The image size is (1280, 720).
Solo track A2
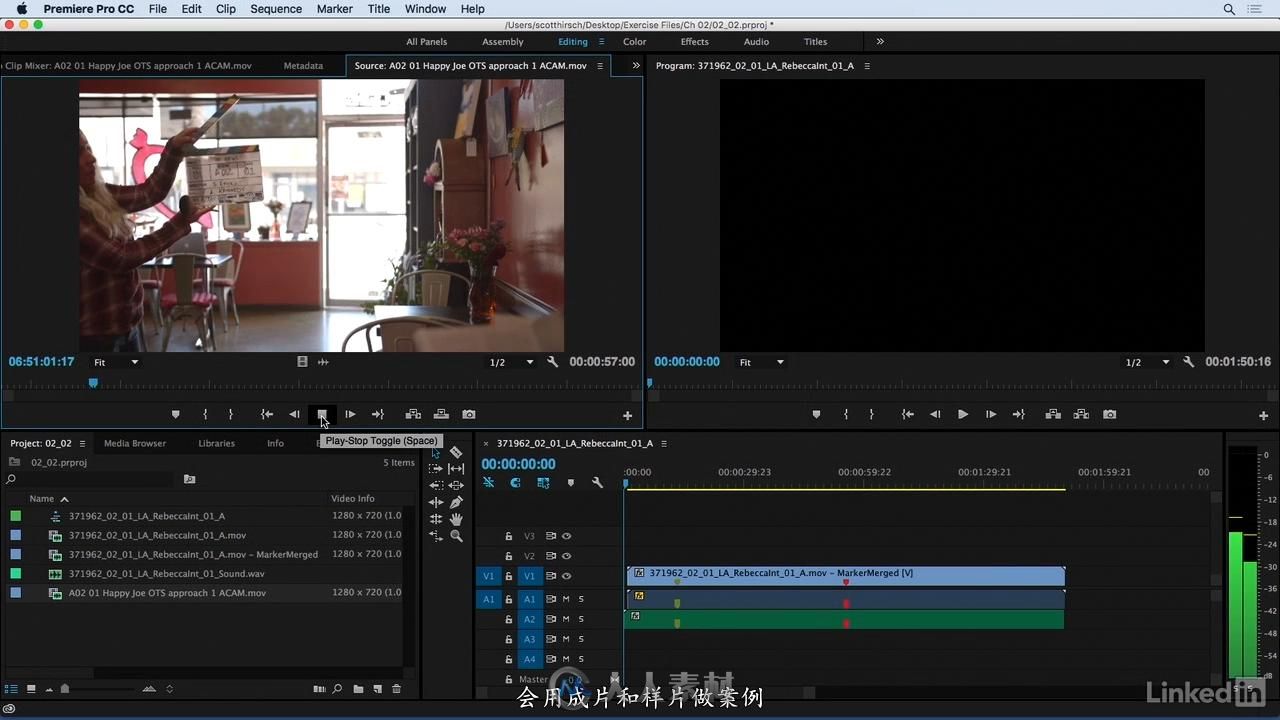(581, 619)
